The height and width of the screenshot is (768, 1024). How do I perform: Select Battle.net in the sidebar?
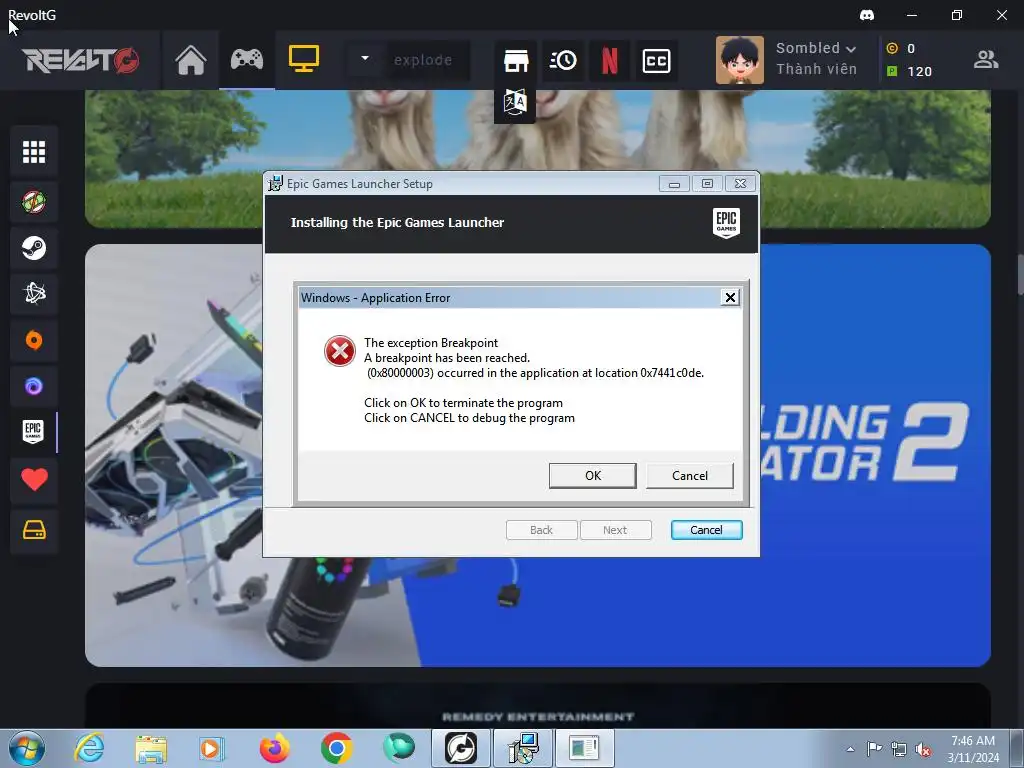pyautogui.click(x=34, y=294)
